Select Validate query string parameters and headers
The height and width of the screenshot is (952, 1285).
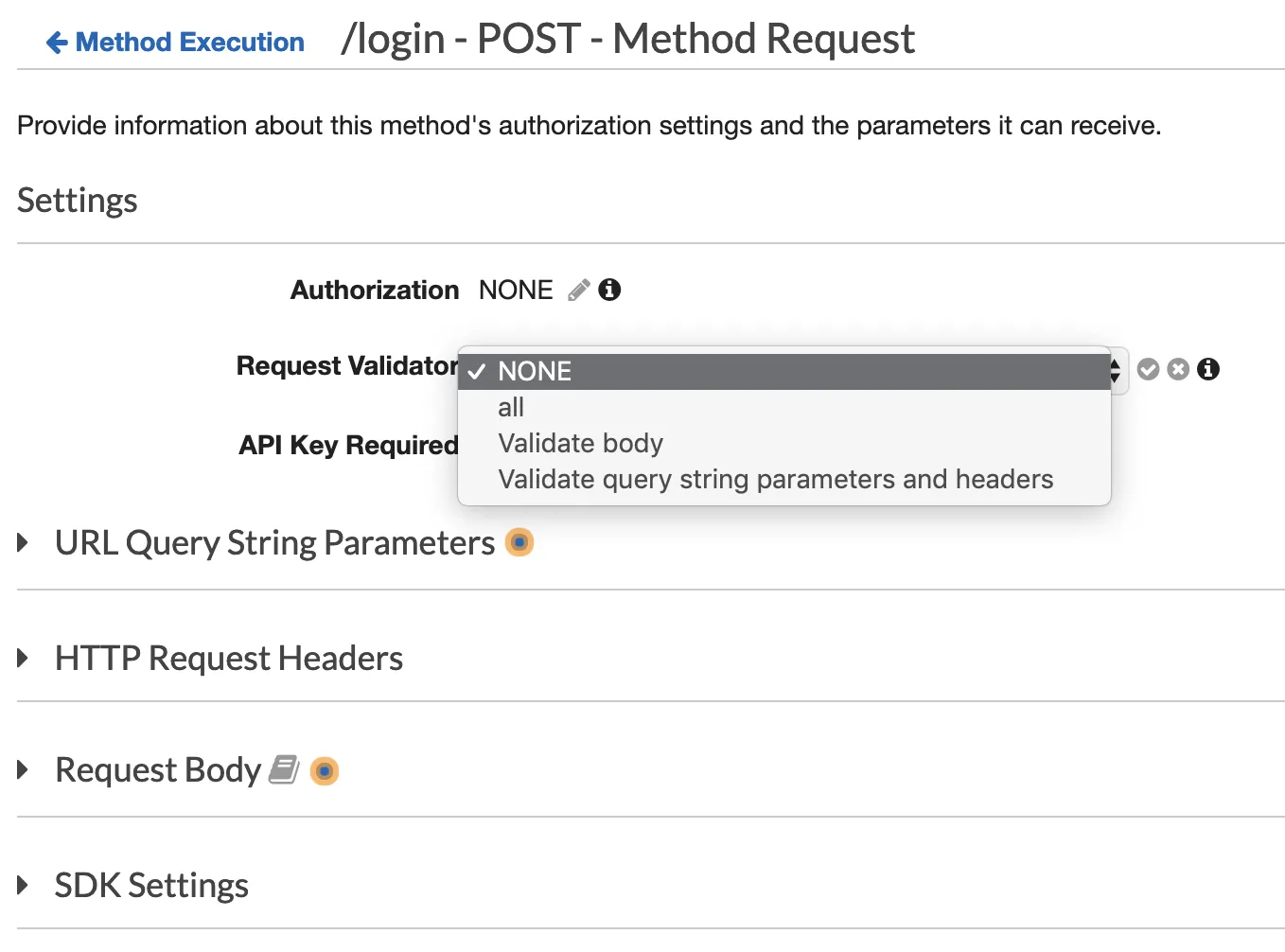tap(775, 480)
